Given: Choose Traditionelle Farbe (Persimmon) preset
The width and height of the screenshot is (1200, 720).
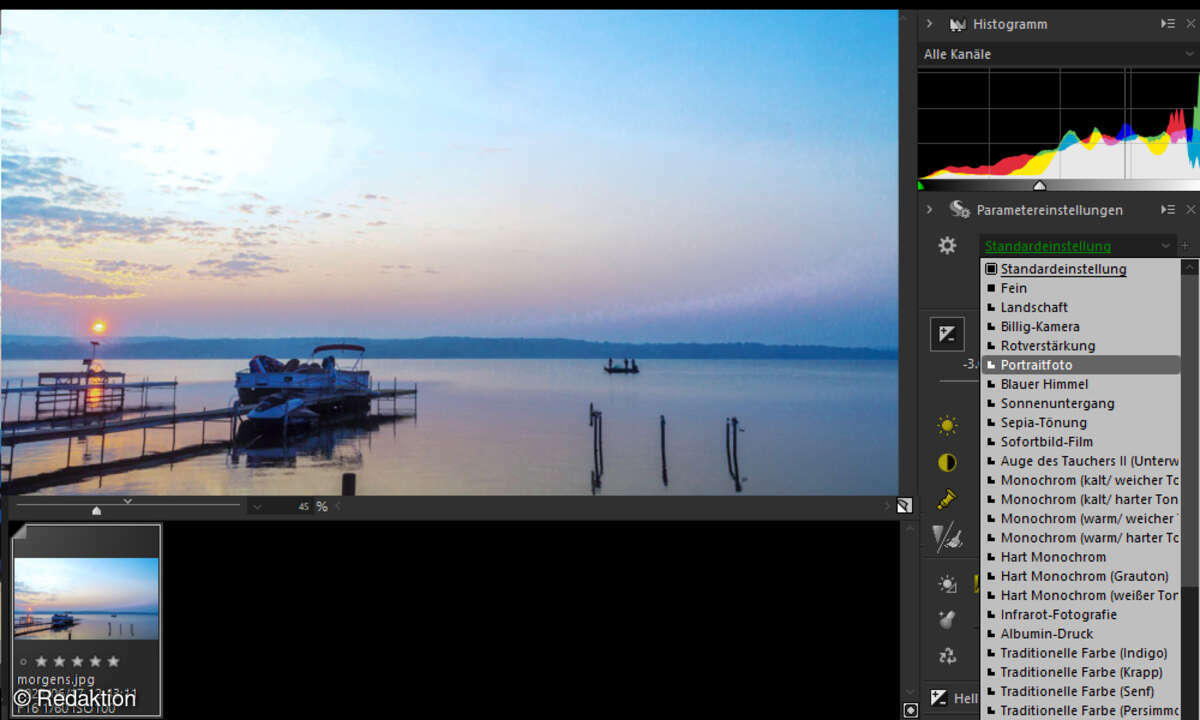Looking at the screenshot, I should [x=1081, y=710].
